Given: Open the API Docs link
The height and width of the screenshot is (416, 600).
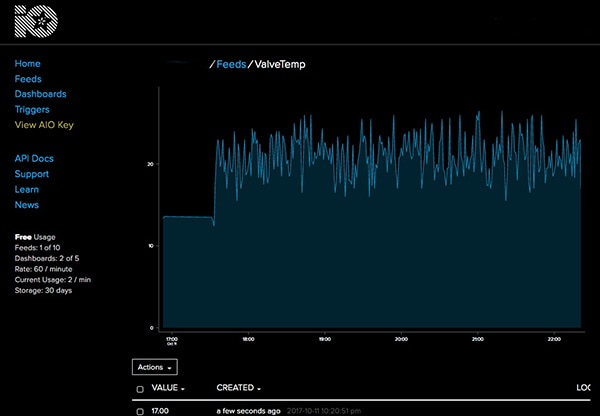Looking at the screenshot, I should [x=36, y=158].
